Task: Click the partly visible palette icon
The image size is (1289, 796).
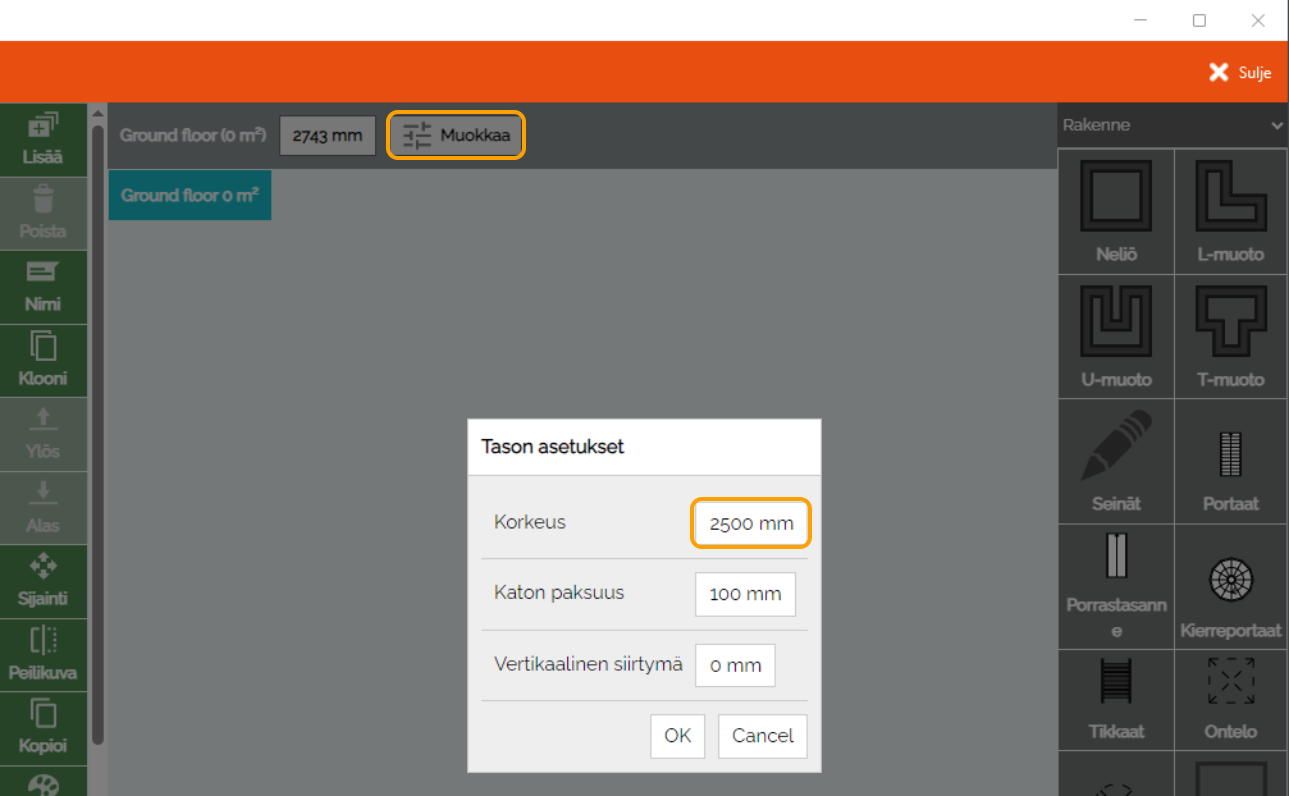Action: (43, 783)
